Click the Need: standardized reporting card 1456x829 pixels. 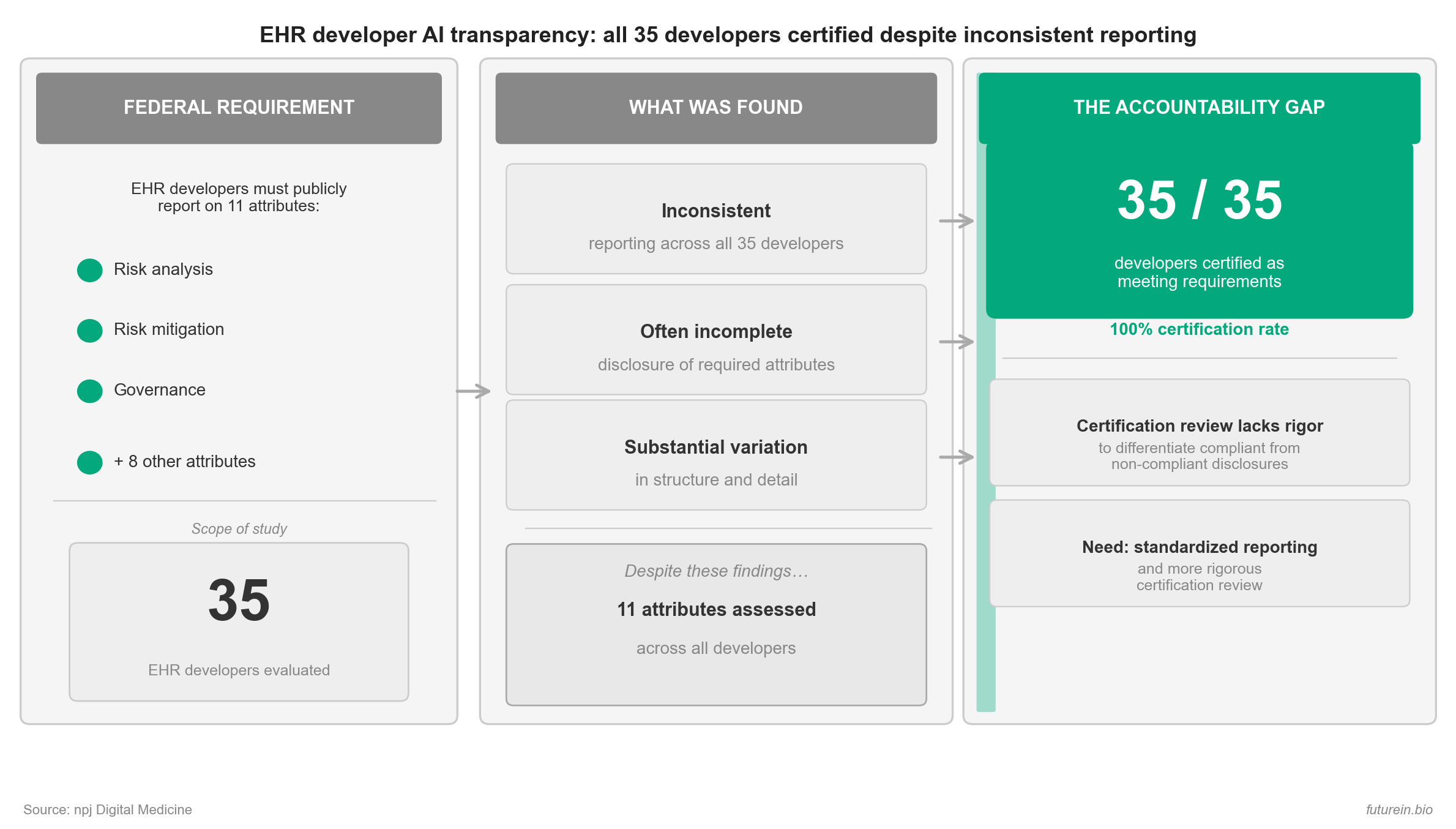point(1200,553)
